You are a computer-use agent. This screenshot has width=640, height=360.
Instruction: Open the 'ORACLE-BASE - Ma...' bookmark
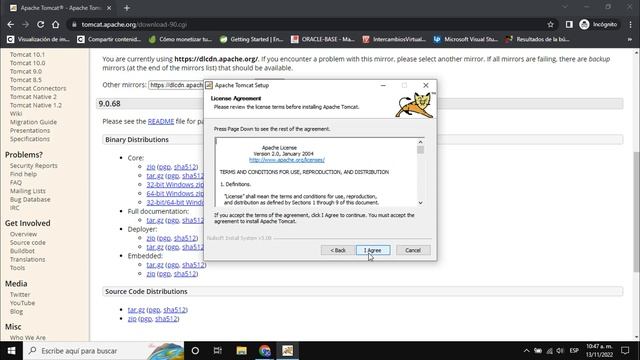pyautogui.click(x=322, y=39)
